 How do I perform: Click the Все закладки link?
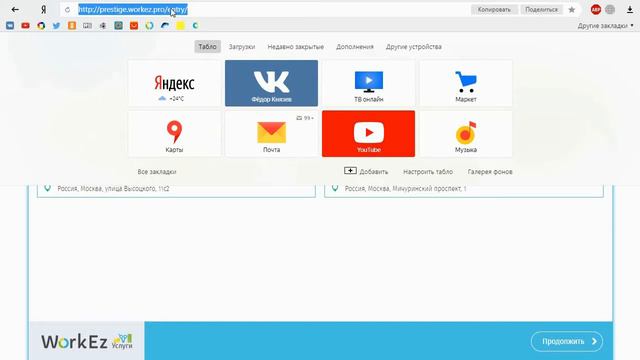point(157,172)
